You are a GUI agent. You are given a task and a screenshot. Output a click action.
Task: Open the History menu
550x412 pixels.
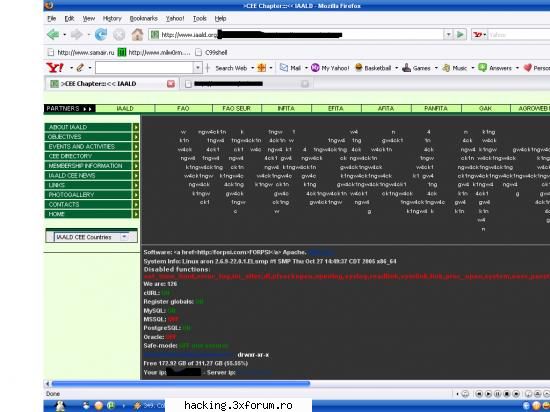[112, 19]
